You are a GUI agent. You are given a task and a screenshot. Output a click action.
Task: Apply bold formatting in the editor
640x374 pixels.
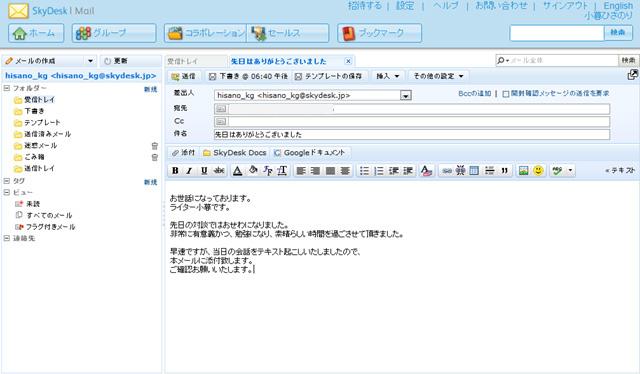(x=175, y=171)
